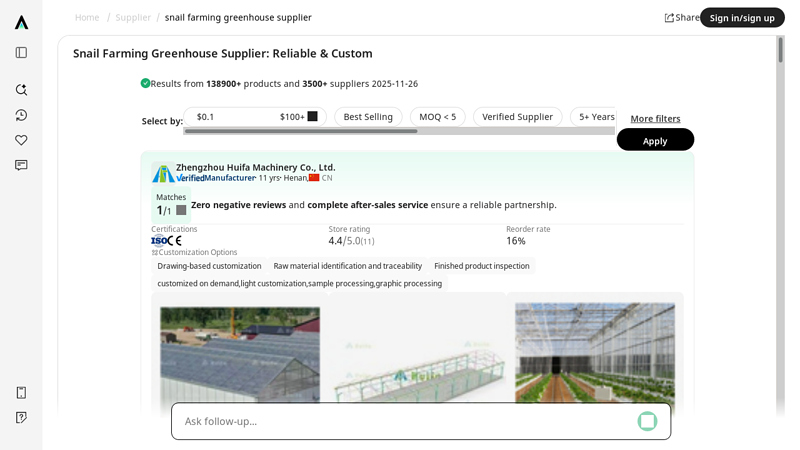Start a new search from sidebar icon
800x450 pixels.
pos(21,90)
